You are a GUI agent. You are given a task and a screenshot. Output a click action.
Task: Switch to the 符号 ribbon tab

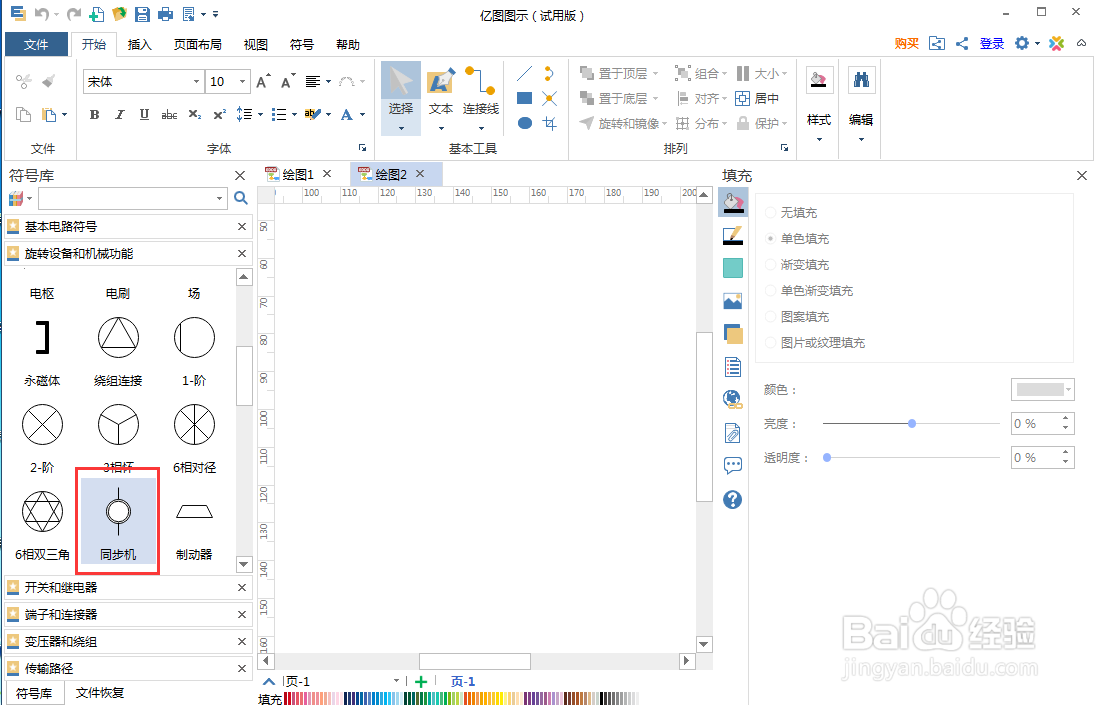tap(302, 44)
